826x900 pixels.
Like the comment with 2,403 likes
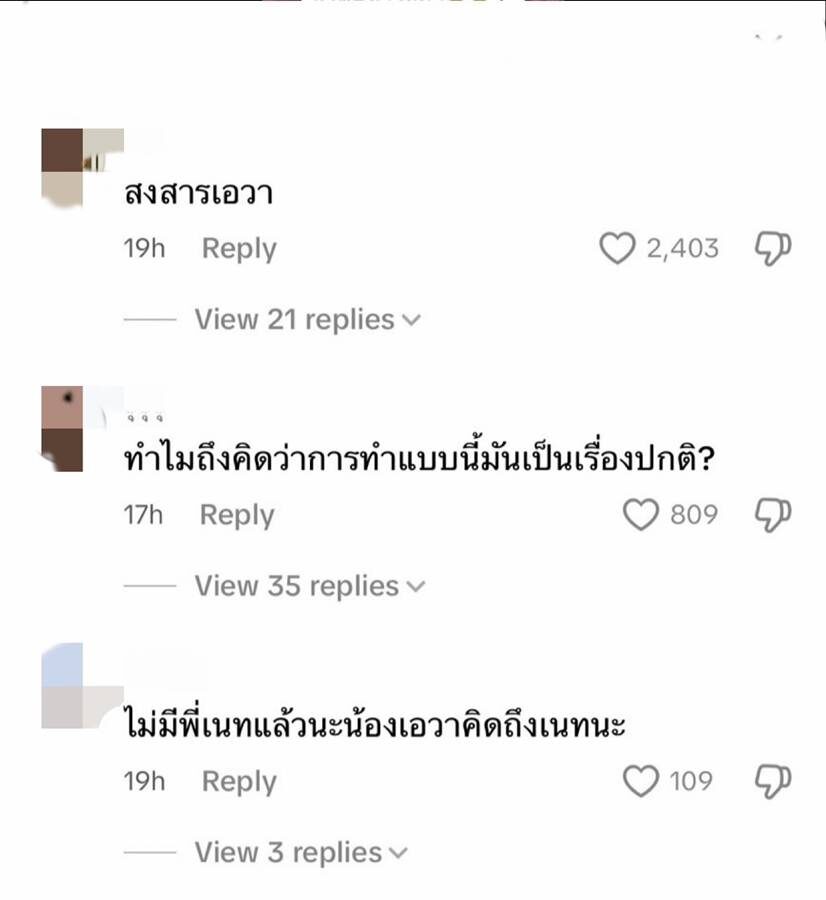pos(617,249)
